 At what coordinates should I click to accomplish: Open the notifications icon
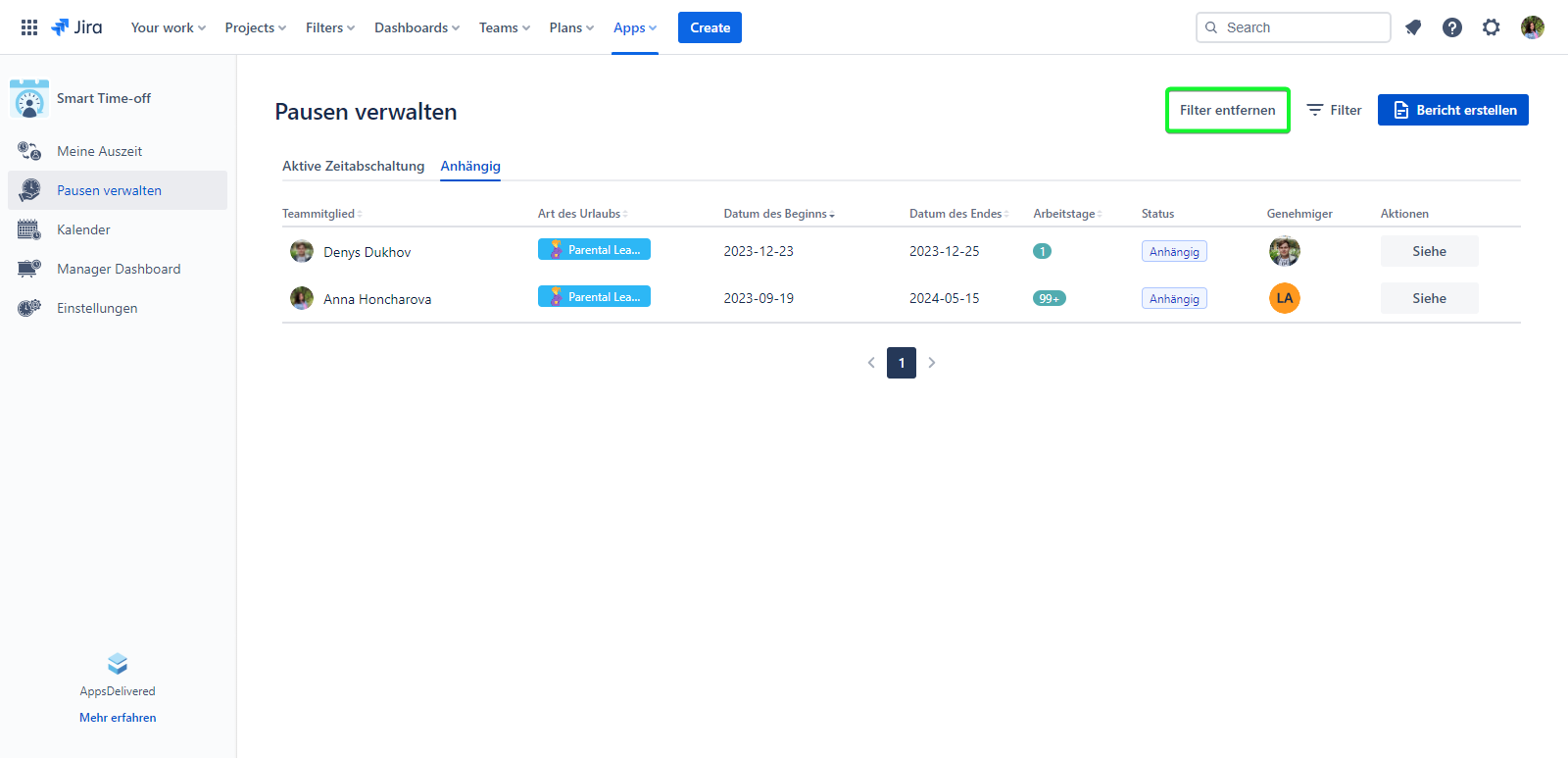click(1413, 27)
